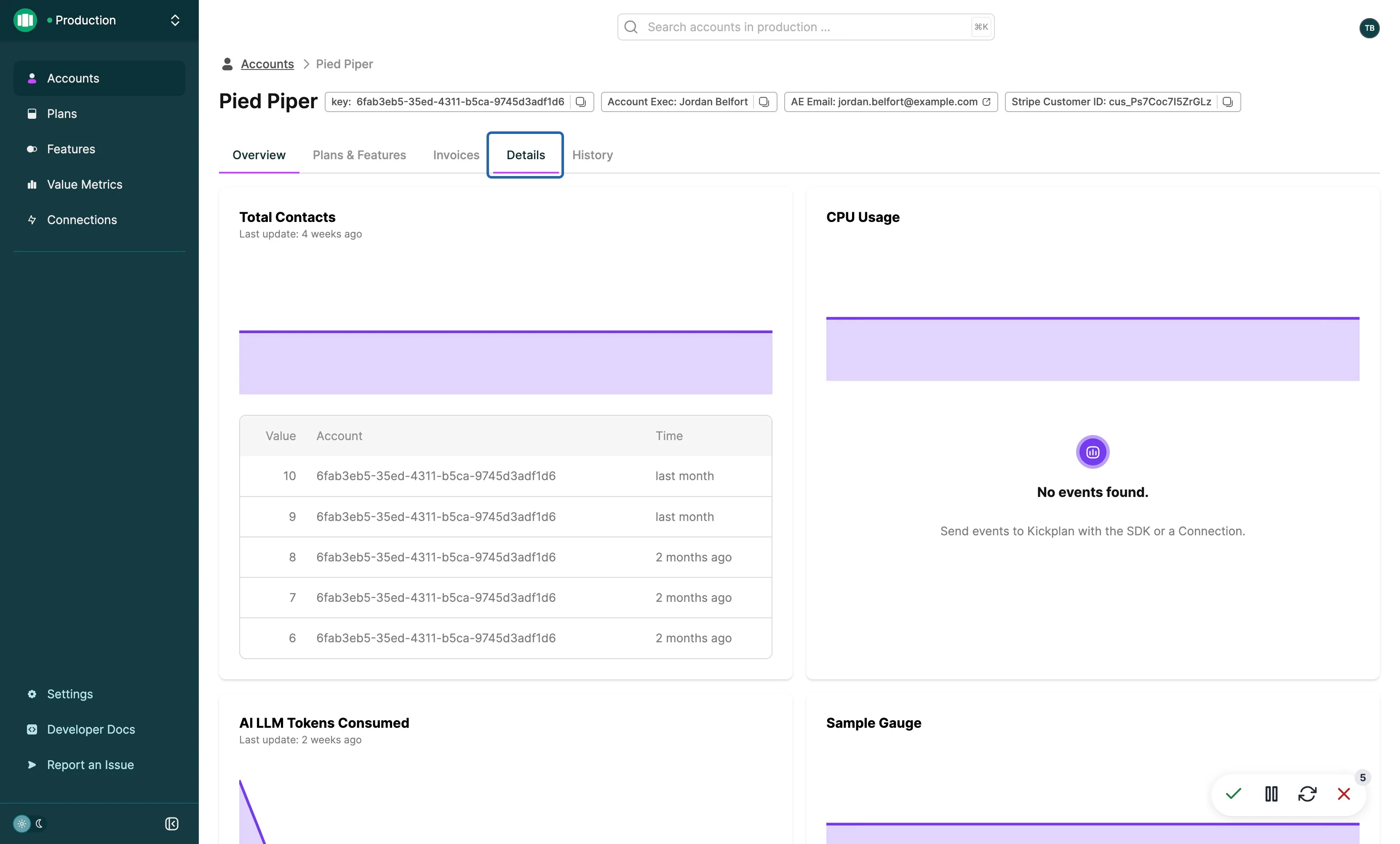Open Value Metrics in the sidebar
The image size is (1400, 844).
[99, 184]
